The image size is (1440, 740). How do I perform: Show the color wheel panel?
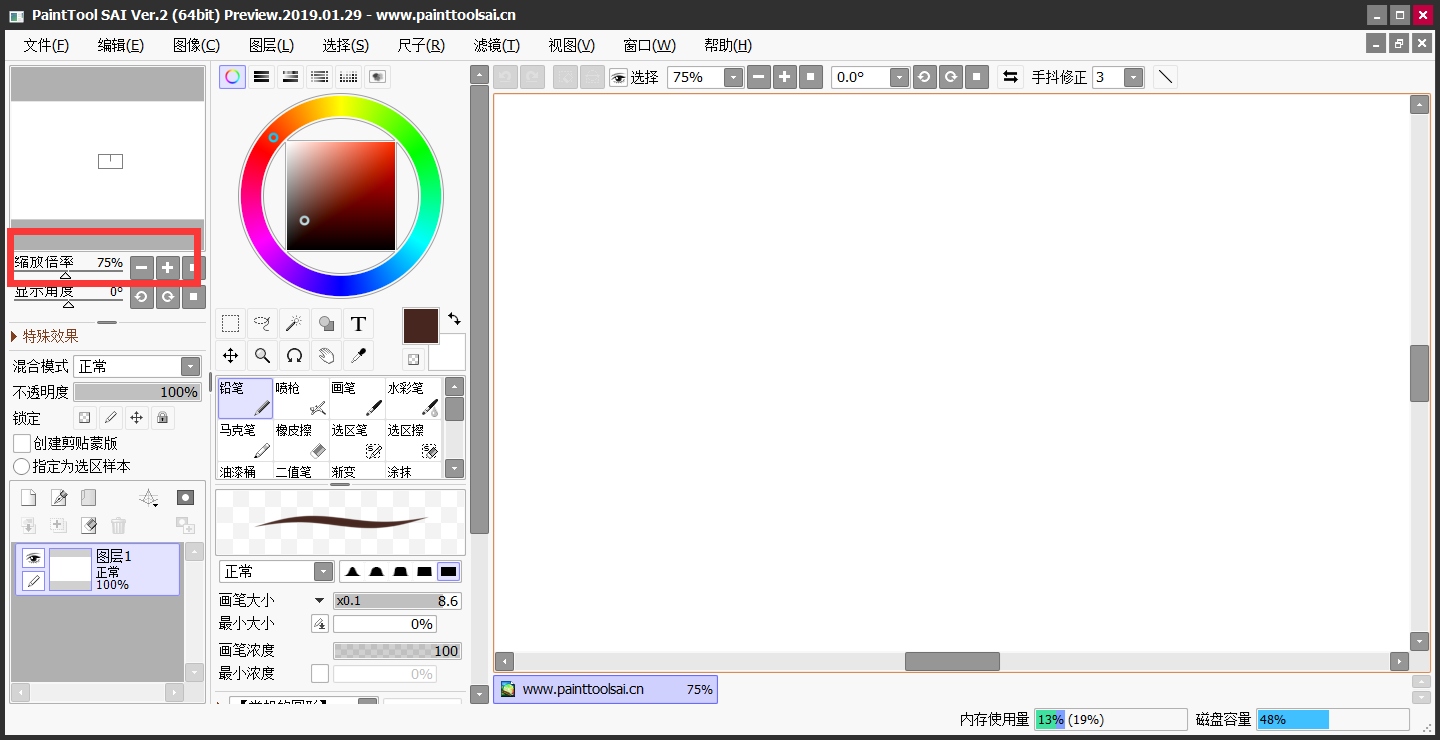pyautogui.click(x=232, y=77)
